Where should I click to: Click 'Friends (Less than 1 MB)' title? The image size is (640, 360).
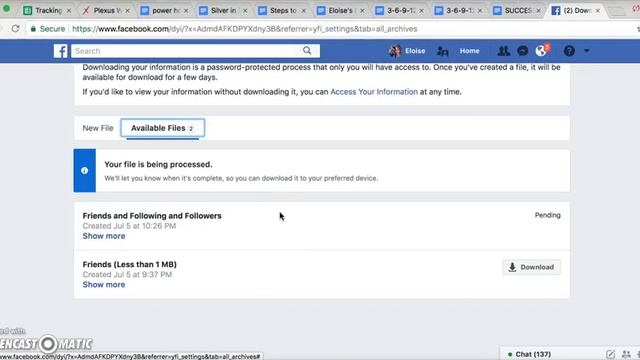tap(129, 264)
